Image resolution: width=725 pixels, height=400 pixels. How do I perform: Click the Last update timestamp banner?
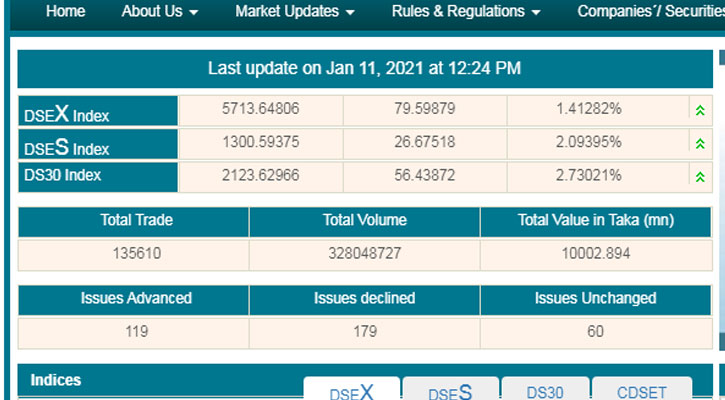click(364, 68)
